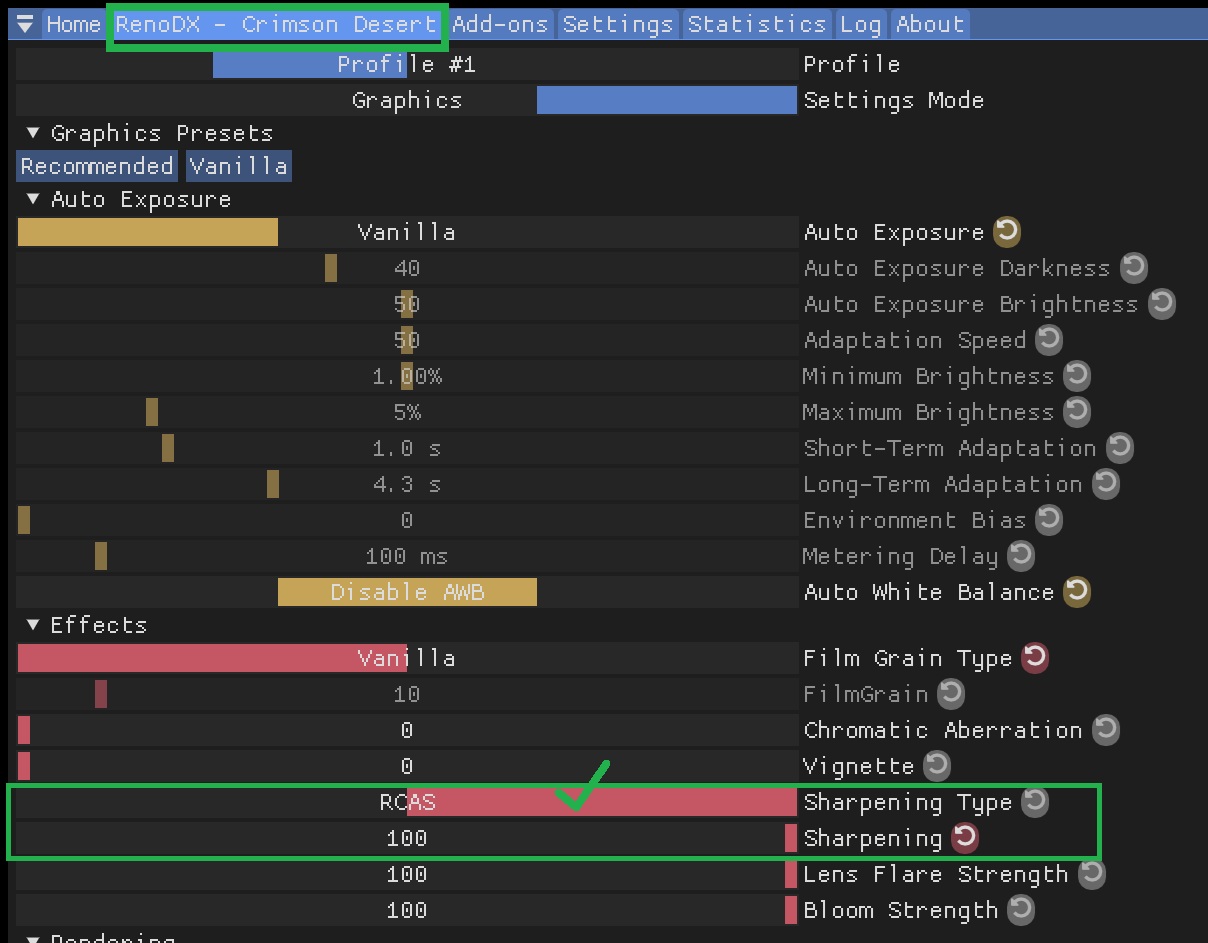
Task: Reset Auto Exposure to default
Action: point(1007,232)
